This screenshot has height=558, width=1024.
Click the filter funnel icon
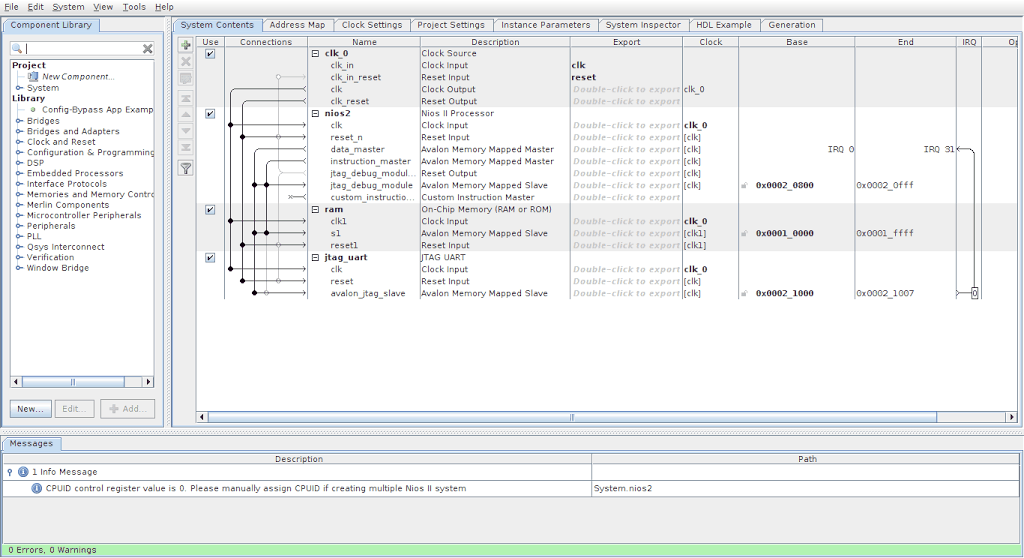(185, 168)
